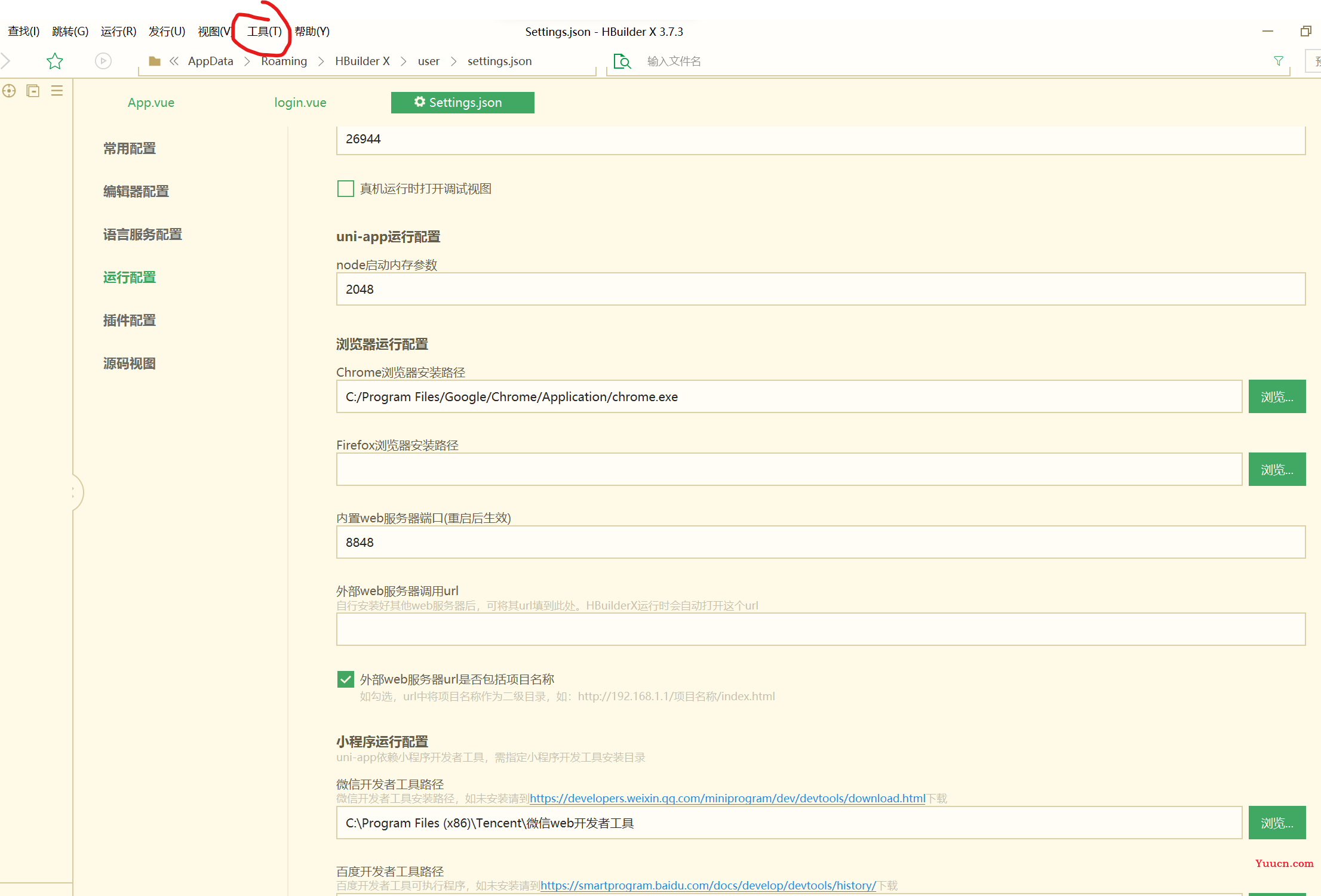Click the locate target icon in sidebar
Screen dimensions: 1321x896
[9, 91]
